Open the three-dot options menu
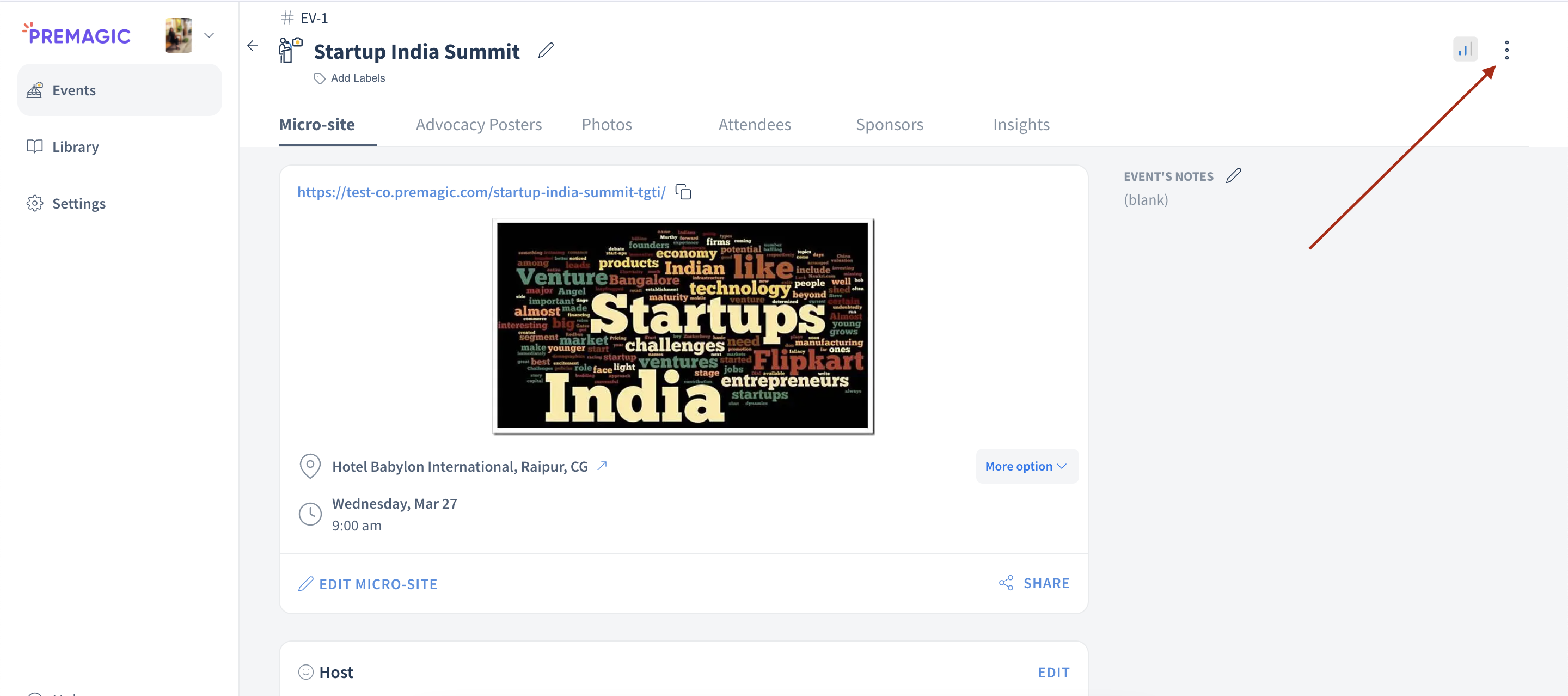 pyautogui.click(x=1506, y=50)
